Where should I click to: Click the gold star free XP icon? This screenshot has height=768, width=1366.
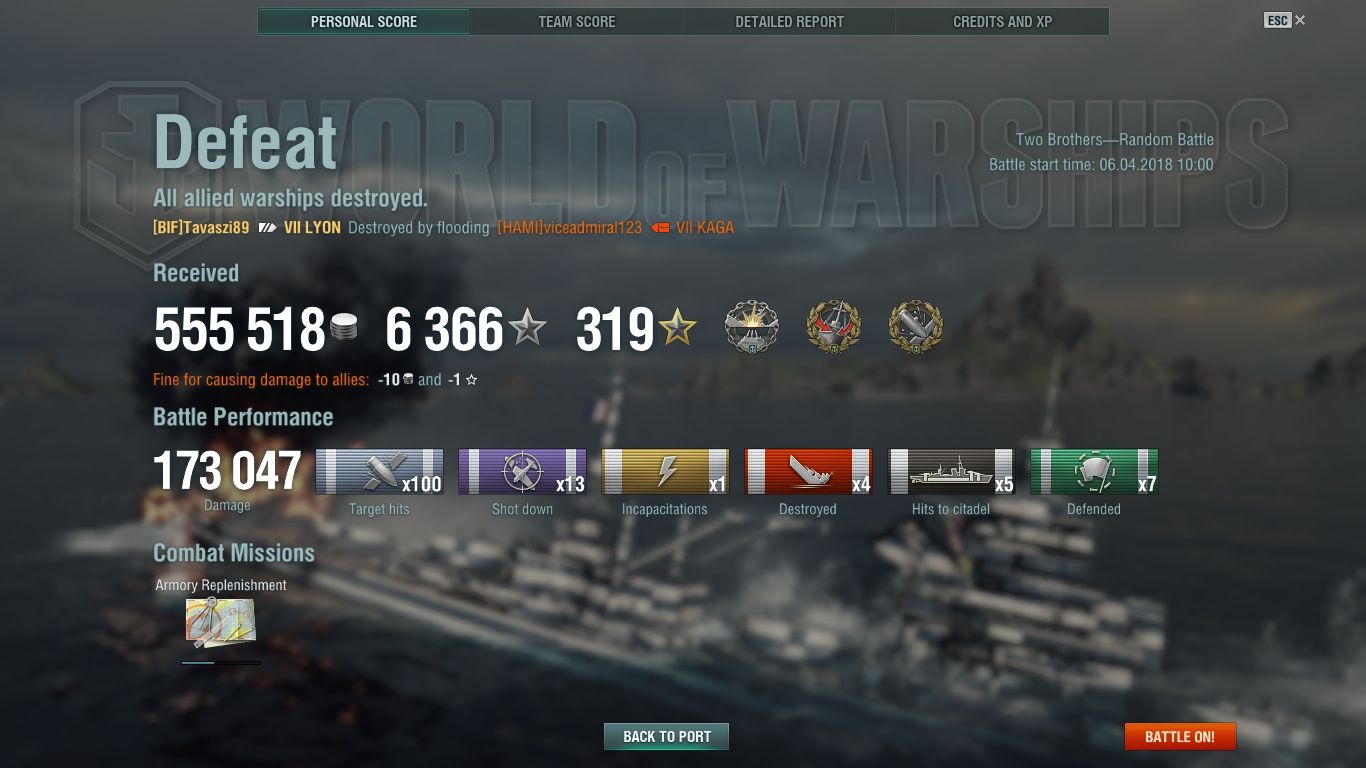[x=678, y=328]
